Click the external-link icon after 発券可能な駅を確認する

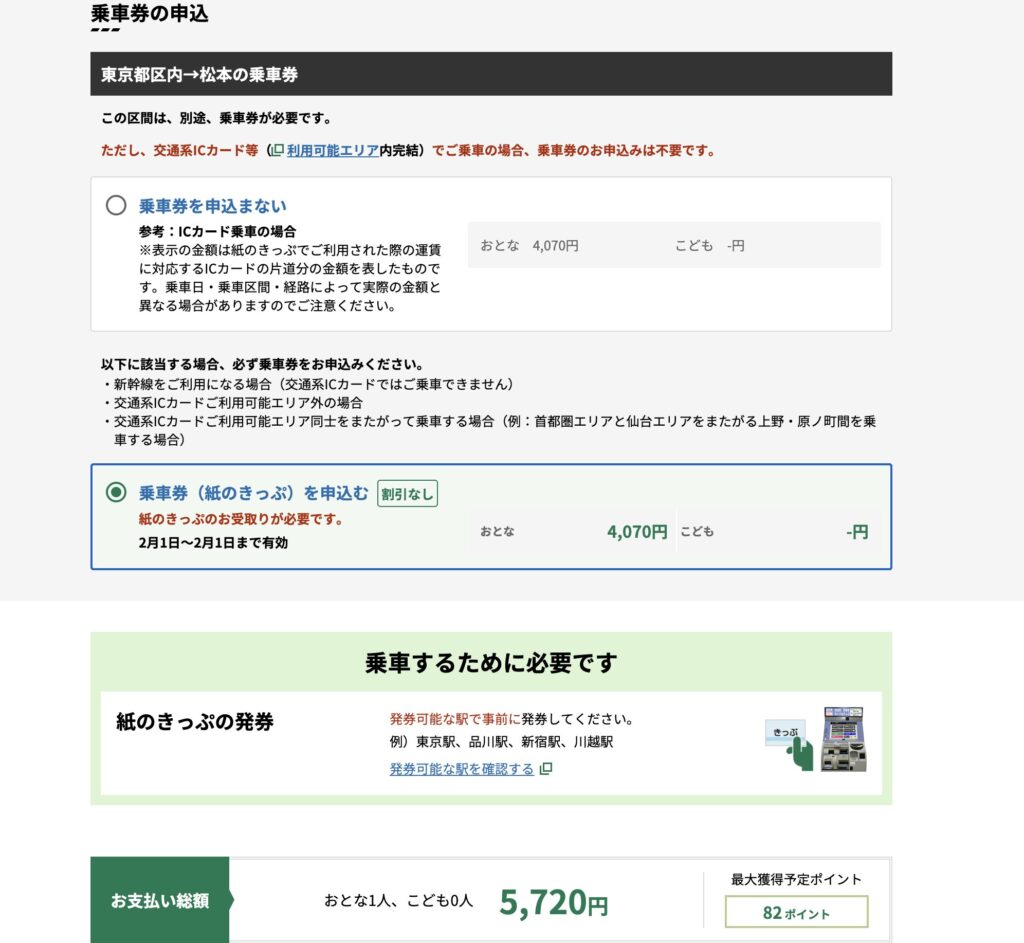[546, 769]
